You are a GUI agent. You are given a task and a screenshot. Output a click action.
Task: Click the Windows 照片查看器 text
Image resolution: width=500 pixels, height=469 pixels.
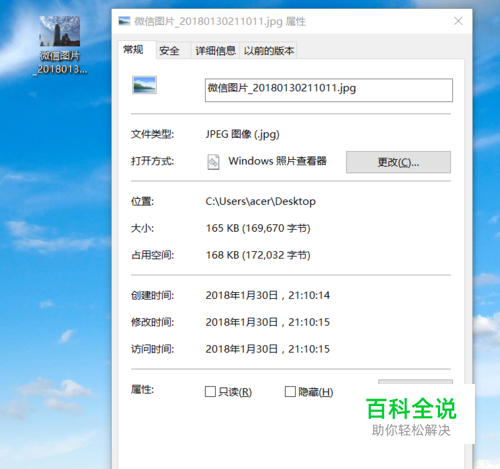coord(277,161)
